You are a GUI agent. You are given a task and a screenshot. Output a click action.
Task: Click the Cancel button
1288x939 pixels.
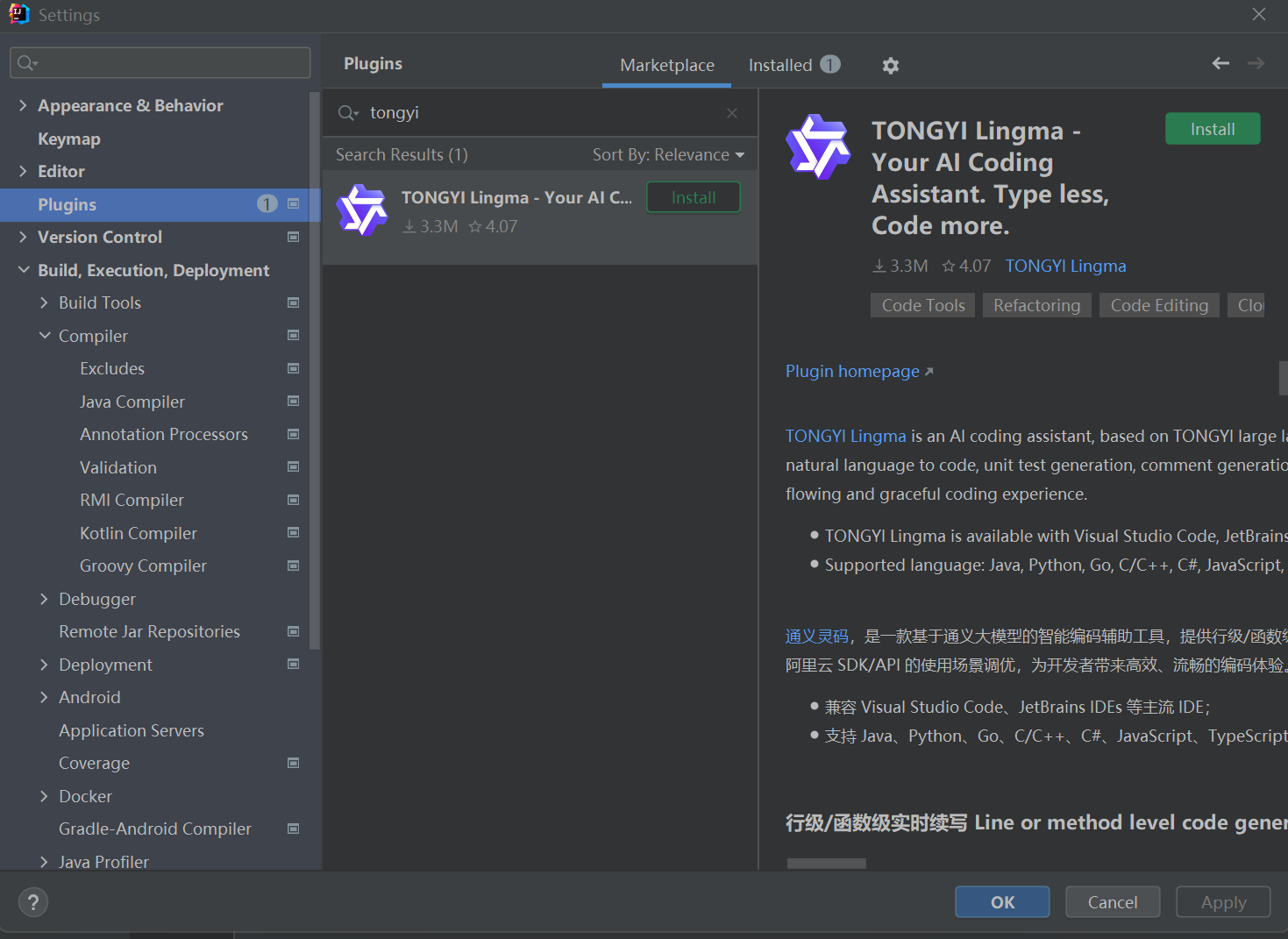(x=1113, y=902)
